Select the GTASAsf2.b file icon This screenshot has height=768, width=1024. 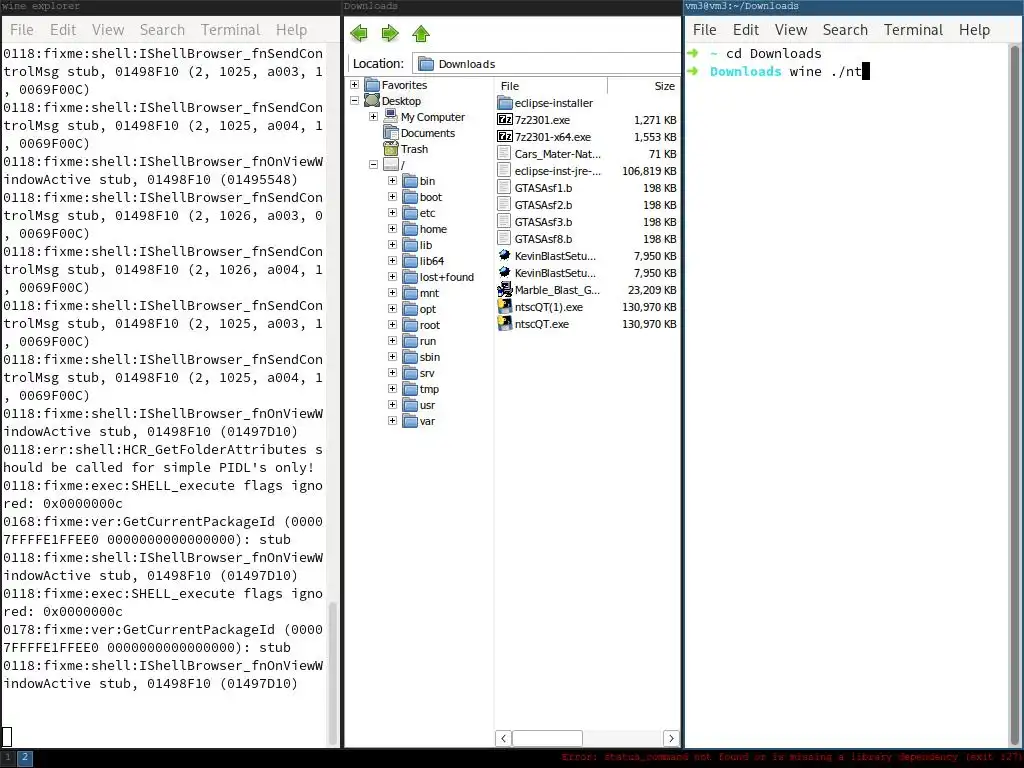(504, 204)
